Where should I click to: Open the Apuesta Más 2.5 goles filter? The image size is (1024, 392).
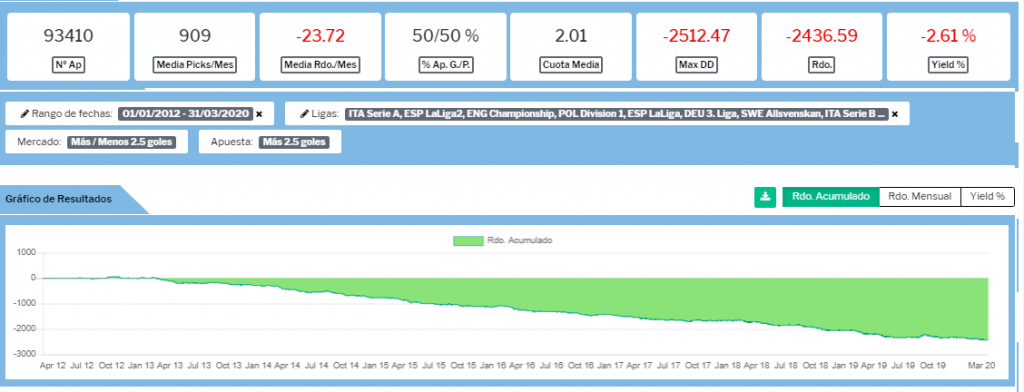tap(294, 142)
